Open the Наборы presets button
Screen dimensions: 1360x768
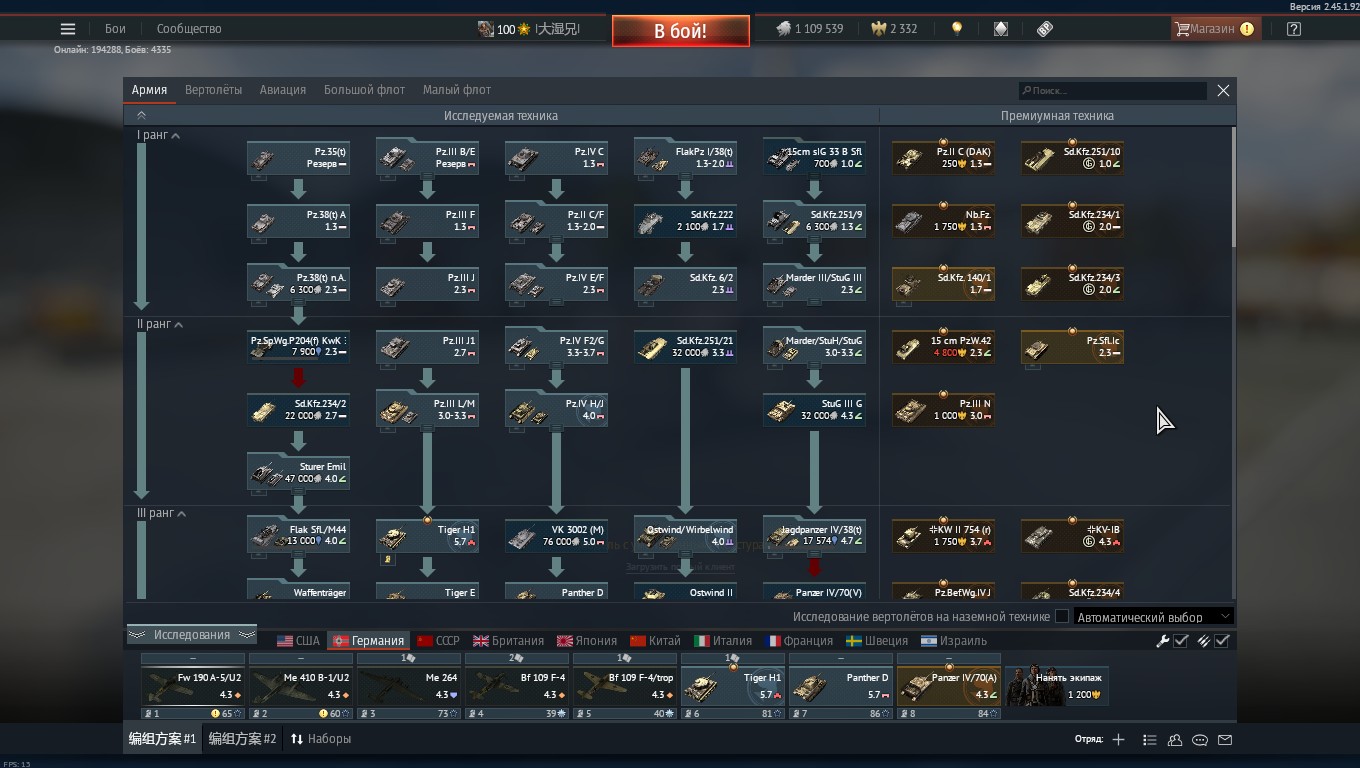pos(321,739)
